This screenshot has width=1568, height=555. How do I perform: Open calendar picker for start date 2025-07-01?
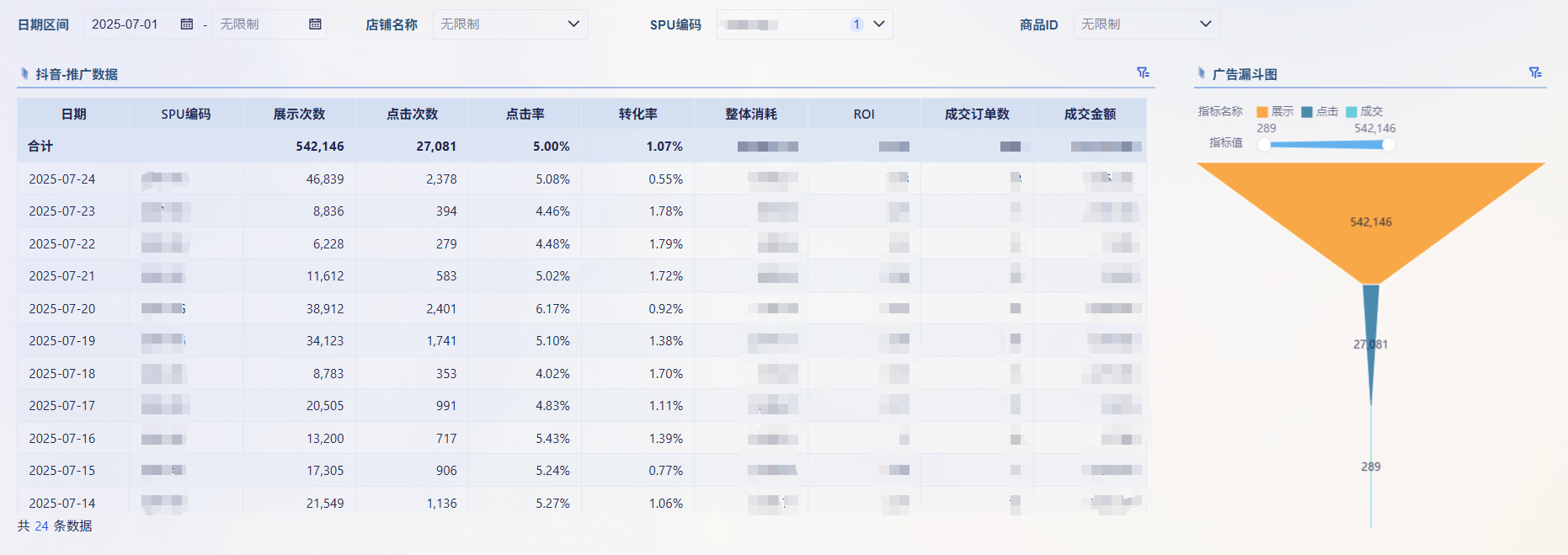(x=187, y=24)
